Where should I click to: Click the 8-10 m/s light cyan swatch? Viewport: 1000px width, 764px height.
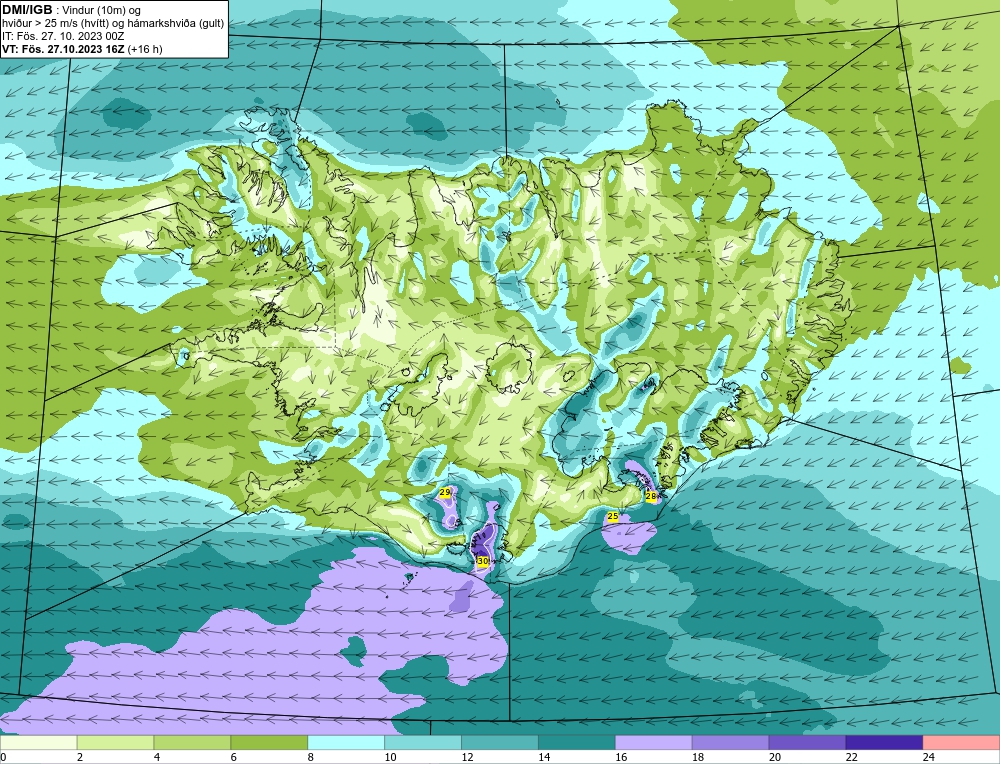[x=346, y=743]
